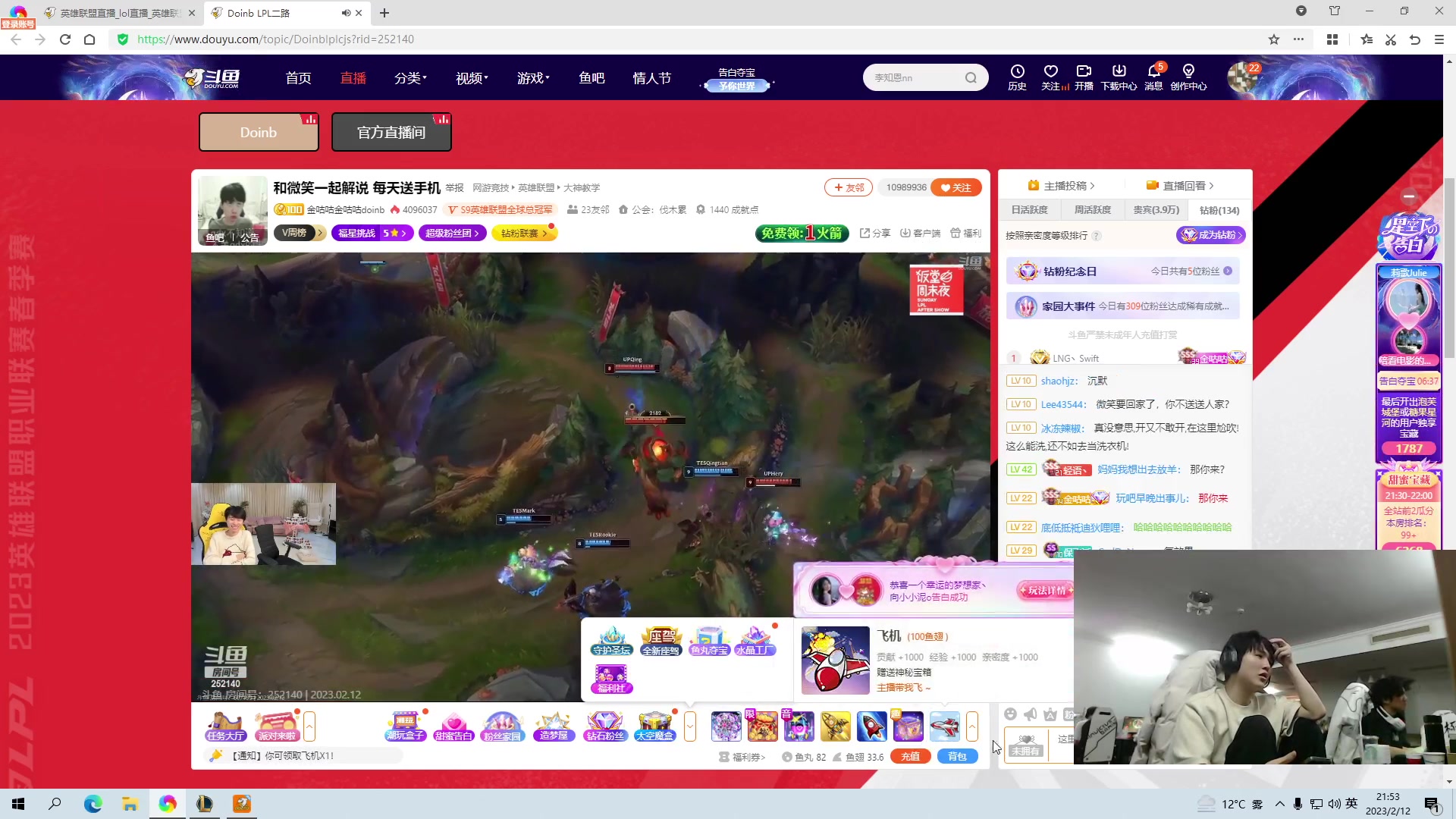Open the 背包 backpack button

(958, 756)
